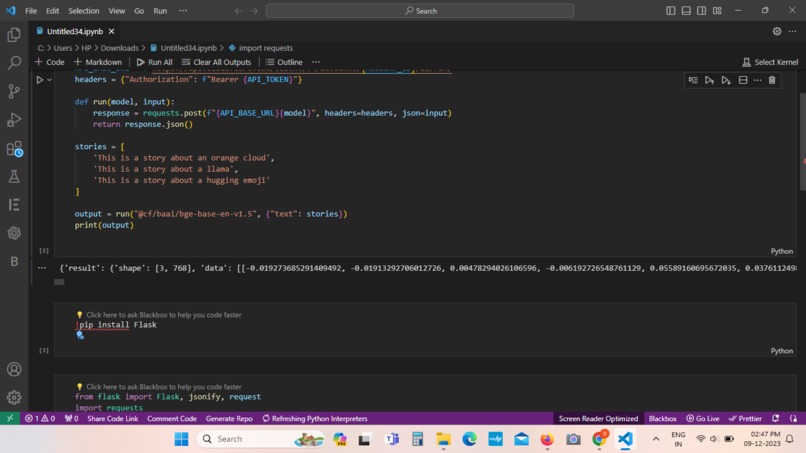Image resolution: width=806 pixels, height=453 pixels.
Task: Delete the cell with trash icon
Action: coord(772,80)
